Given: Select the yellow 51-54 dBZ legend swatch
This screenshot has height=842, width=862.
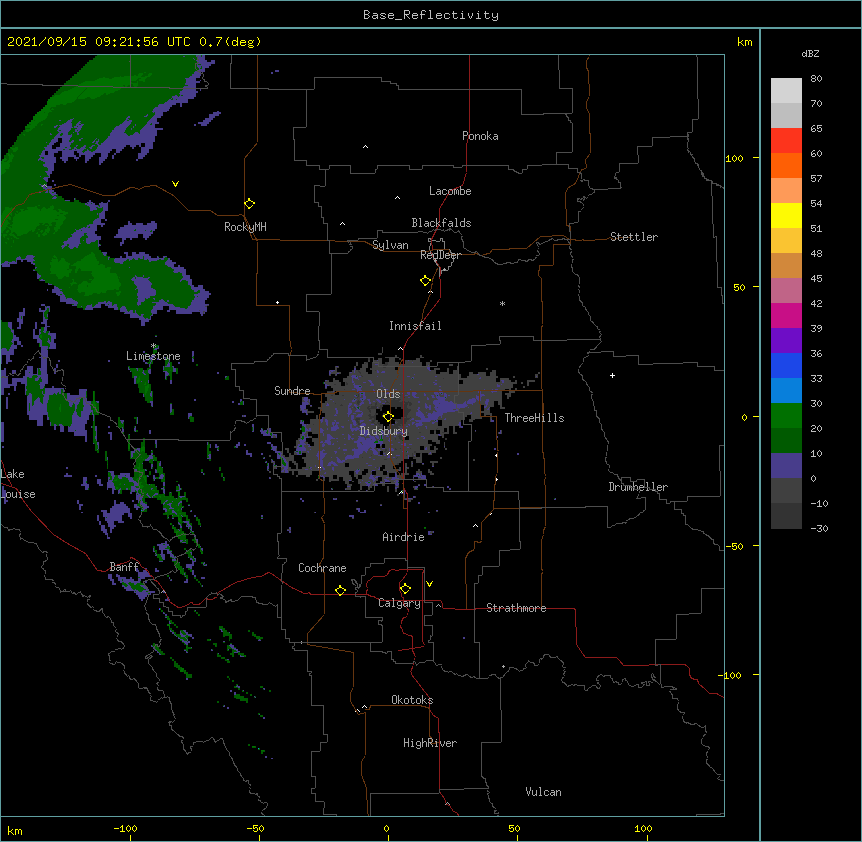Looking at the screenshot, I should [x=786, y=215].
